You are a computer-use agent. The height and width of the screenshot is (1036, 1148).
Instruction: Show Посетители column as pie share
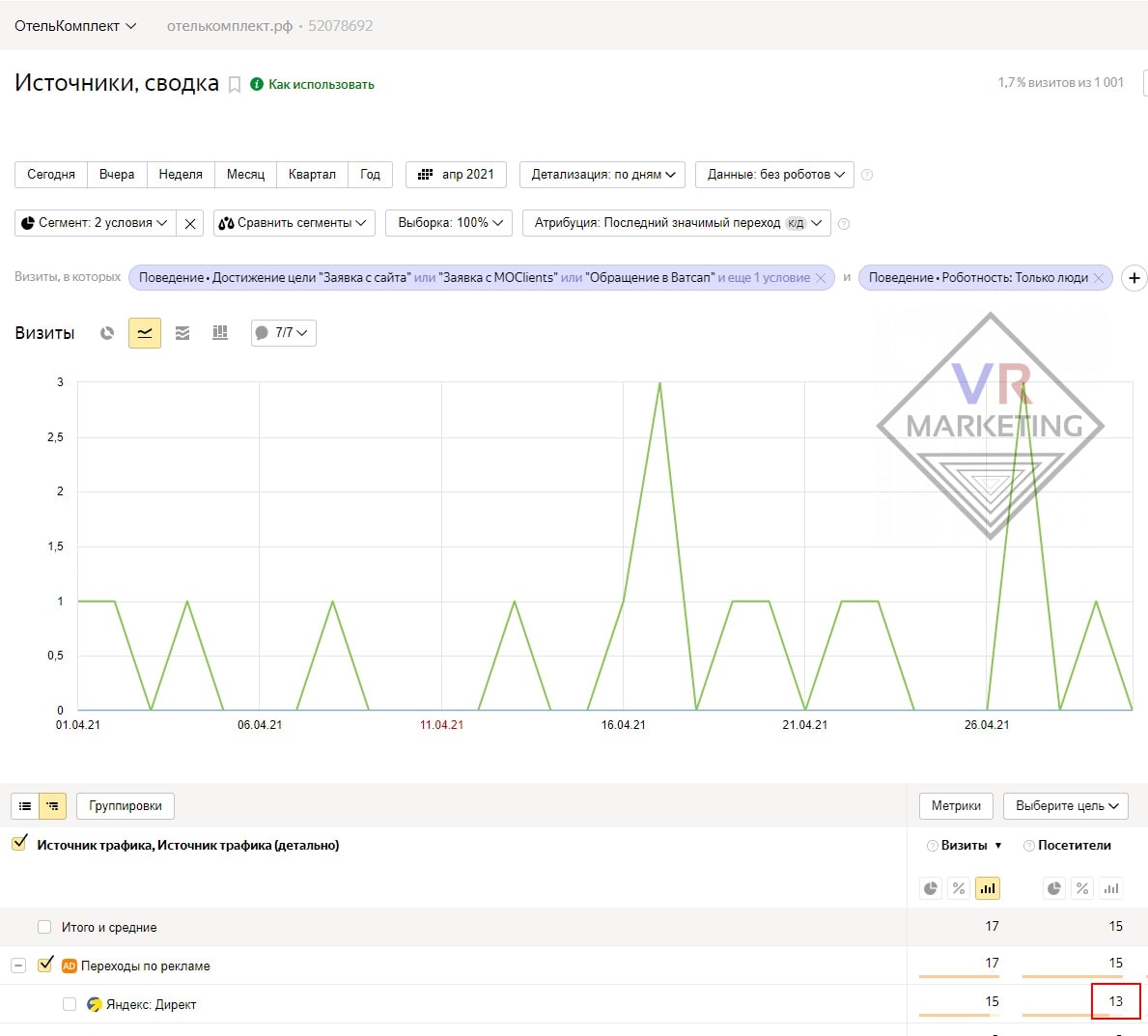coord(1053,889)
